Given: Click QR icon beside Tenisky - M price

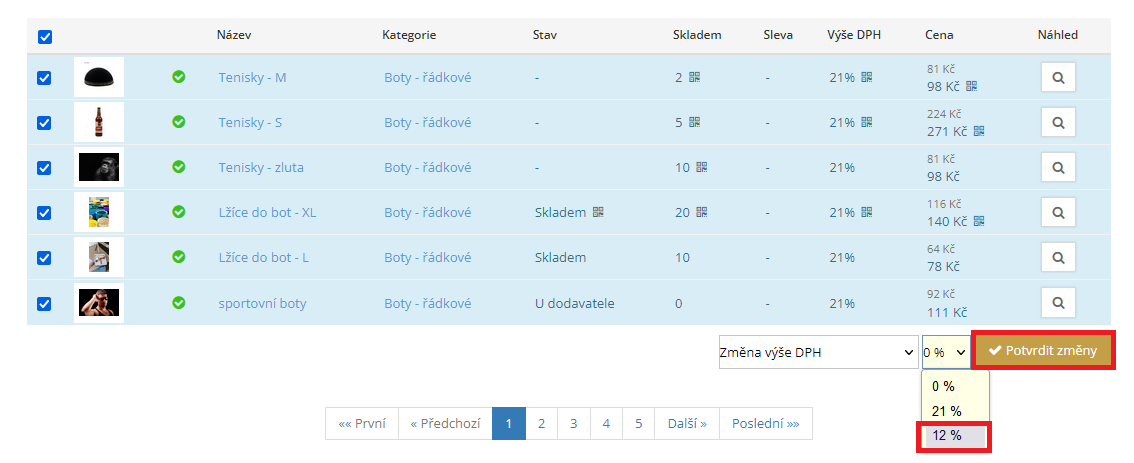Looking at the screenshot, I should pos(971,86).
